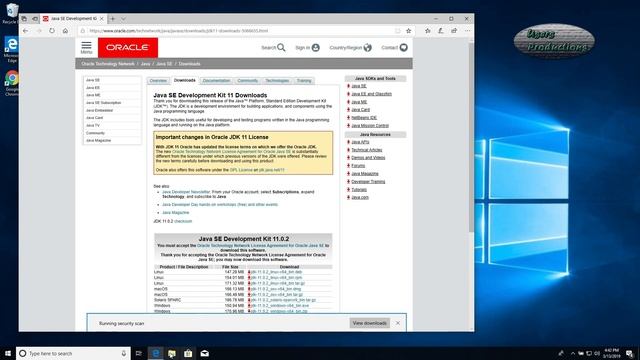Open Task View on taskbar

click(x=138, y=353)
